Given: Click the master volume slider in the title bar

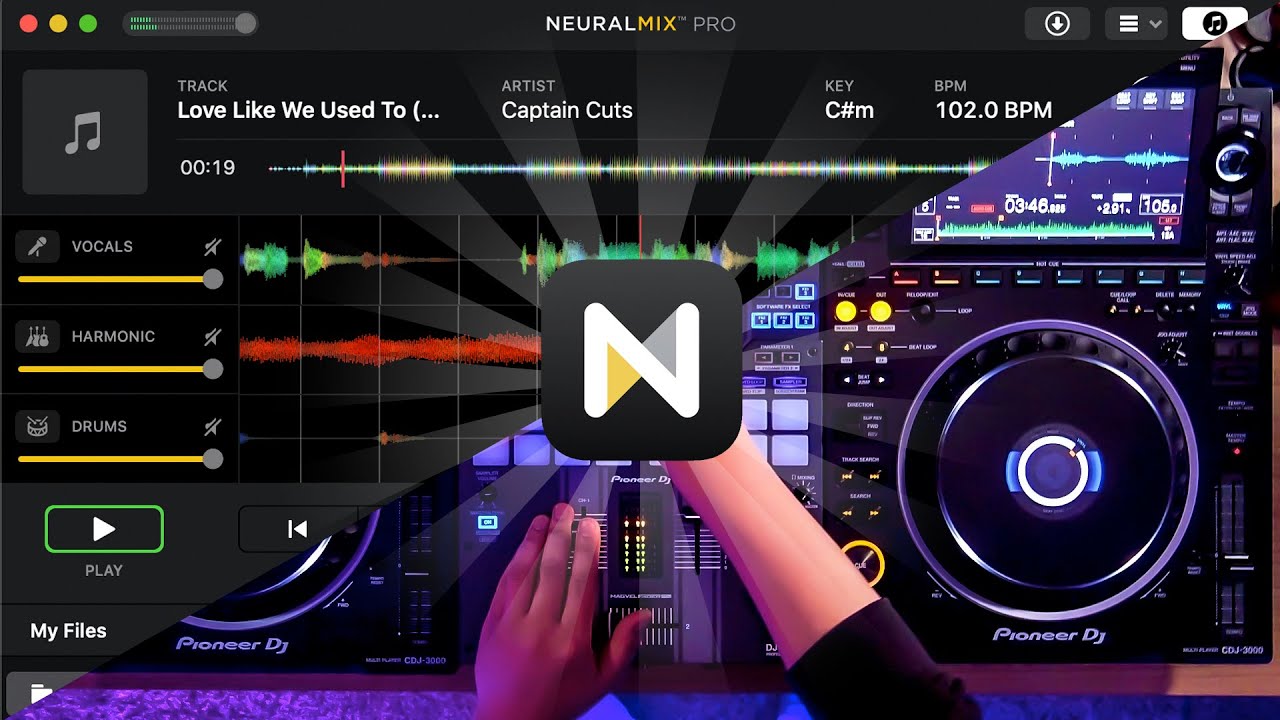Looking at the screenshot, I should pos(190,24).
